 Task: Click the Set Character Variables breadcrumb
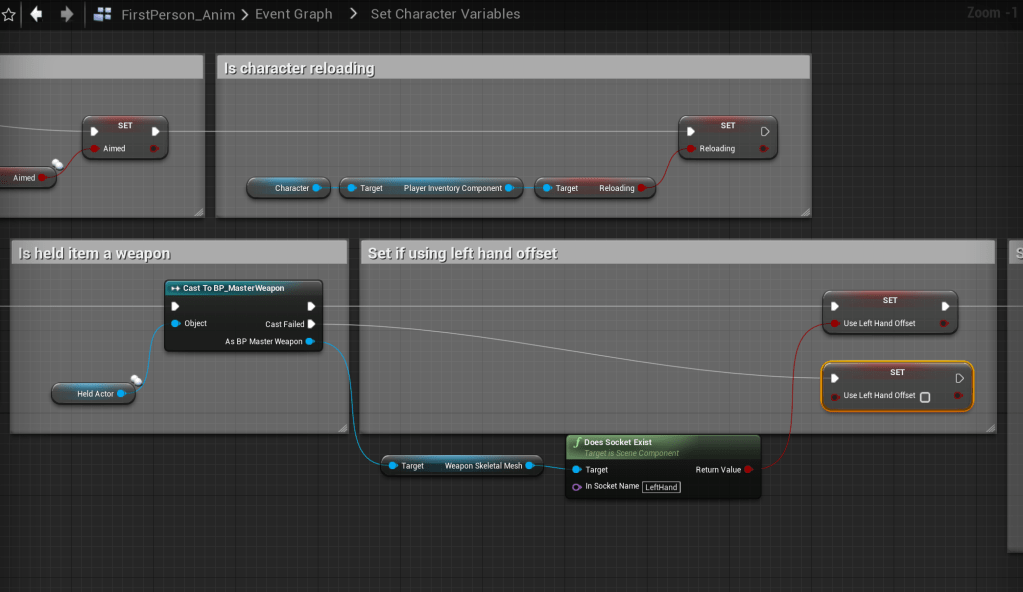coord(445,15)
